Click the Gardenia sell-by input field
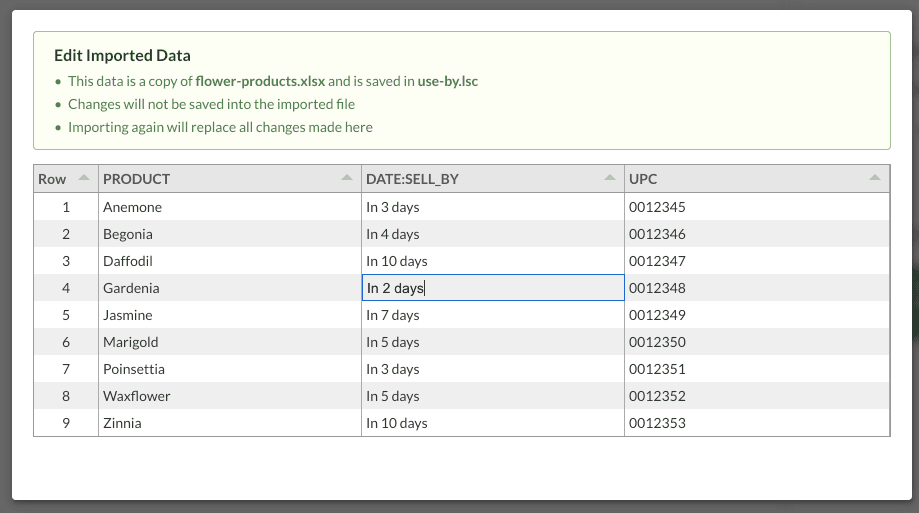The width and height of the screenshot is (919, 513). (493, 288)
